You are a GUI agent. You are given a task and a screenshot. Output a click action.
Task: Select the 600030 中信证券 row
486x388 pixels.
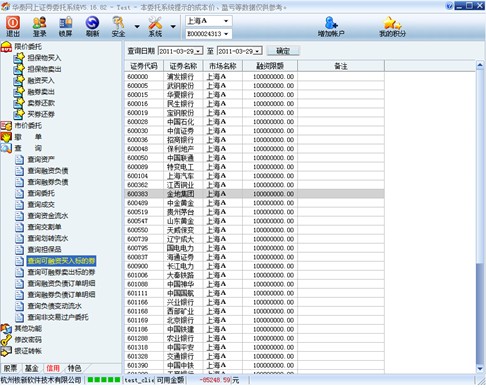[x=255, y=131]
